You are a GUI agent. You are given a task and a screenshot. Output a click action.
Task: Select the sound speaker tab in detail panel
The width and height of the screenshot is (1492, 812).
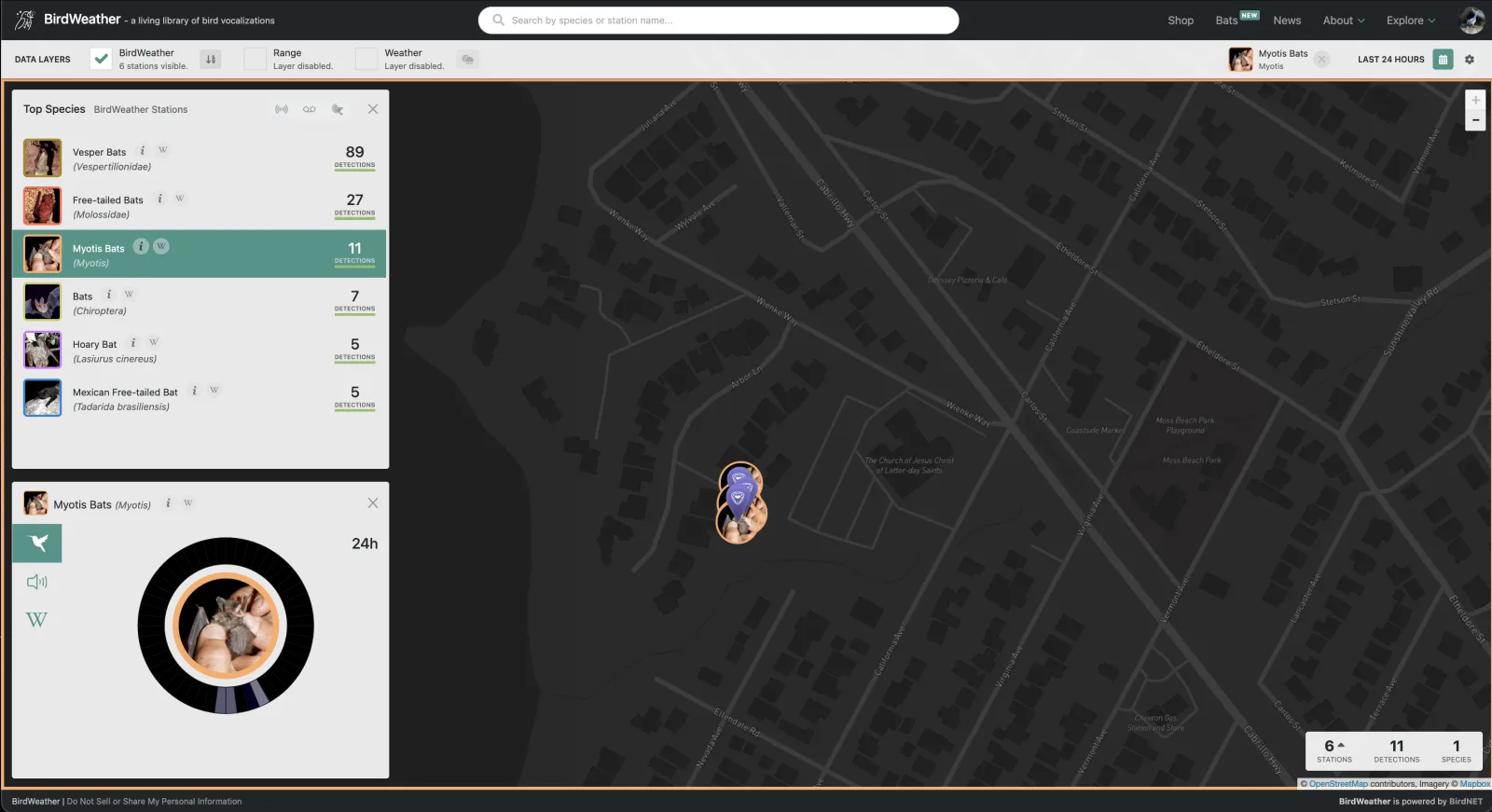point(37,582)
